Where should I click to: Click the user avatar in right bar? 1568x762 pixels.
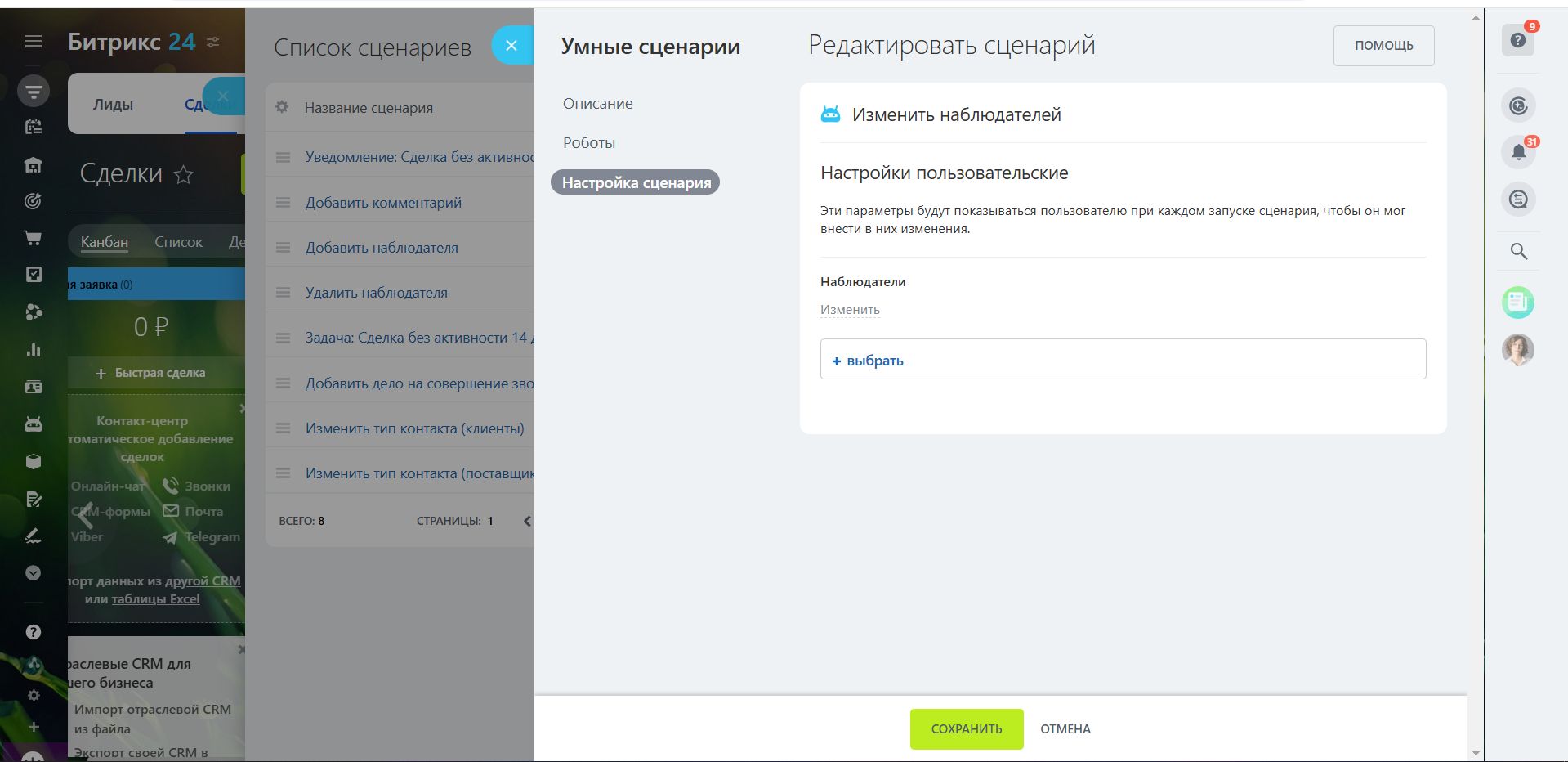(1518, 350)
